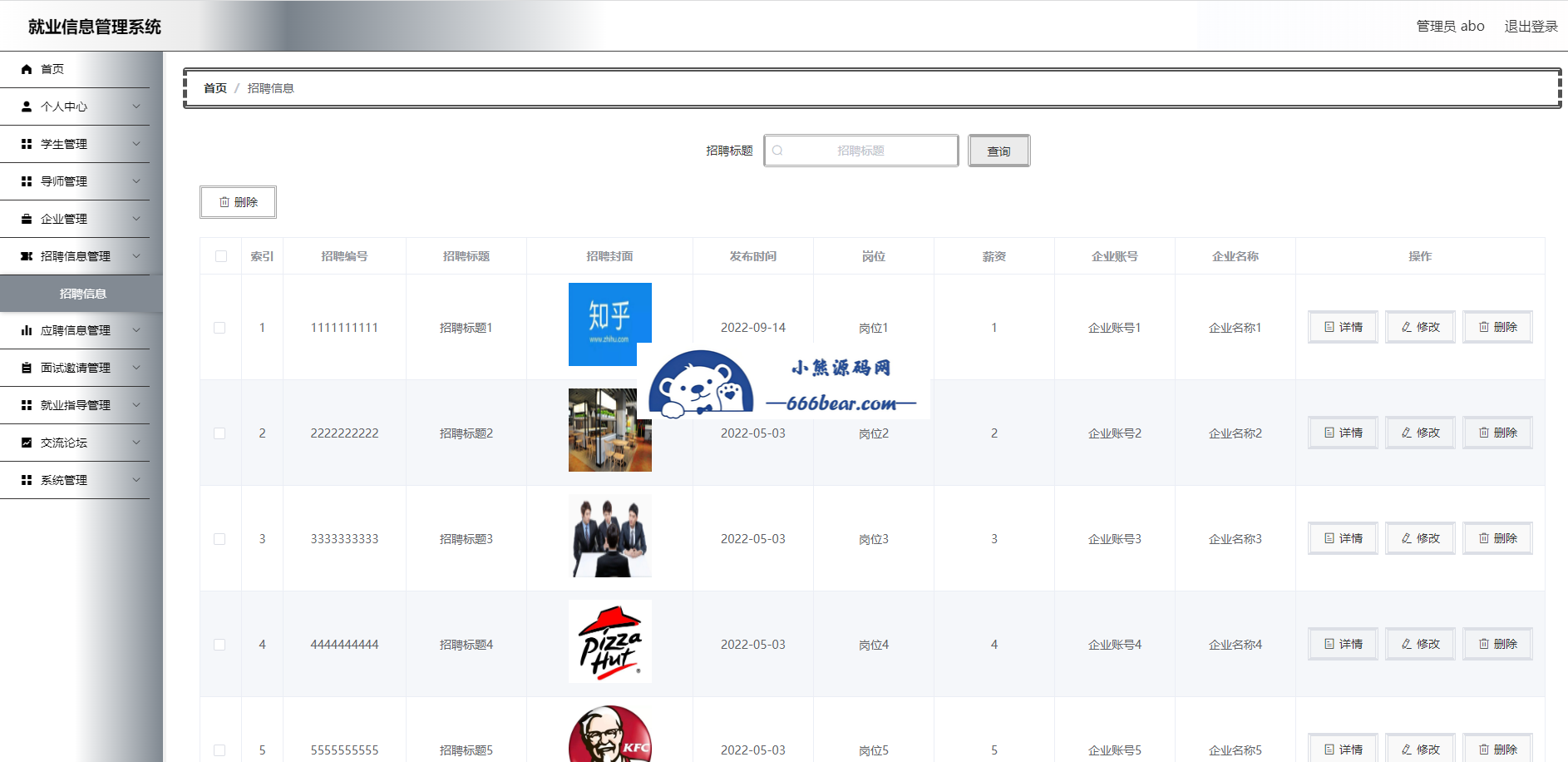Viewport: 1568px width, 762px height.
Task: Click the person icon beside 个人中心
Action: (x=27, y=106)
